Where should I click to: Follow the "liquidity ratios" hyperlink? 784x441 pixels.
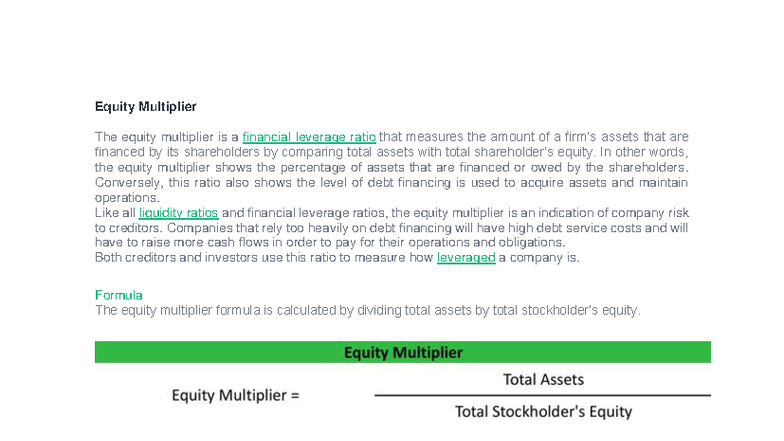point(178,213)
